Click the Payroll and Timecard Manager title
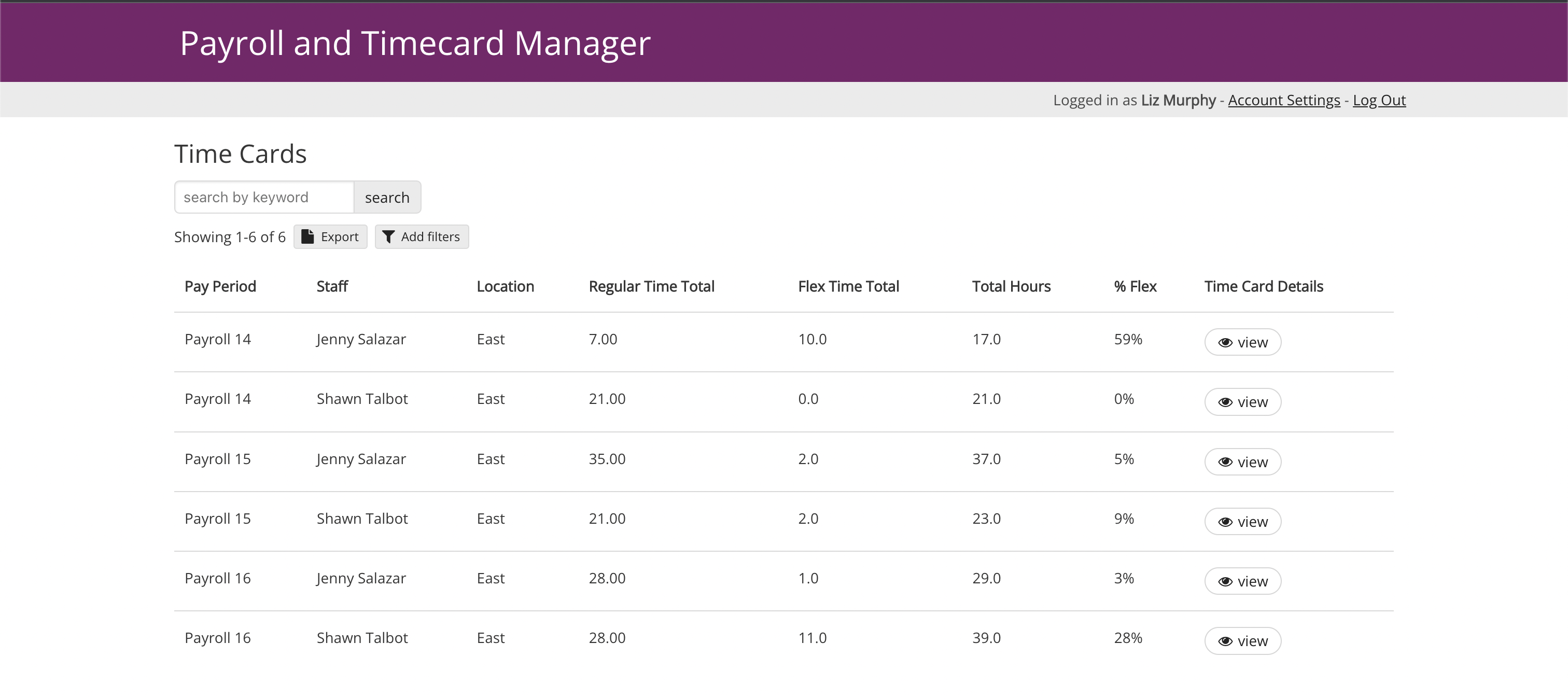Screen dimensions: 1568x699 (x=414, y=43)
